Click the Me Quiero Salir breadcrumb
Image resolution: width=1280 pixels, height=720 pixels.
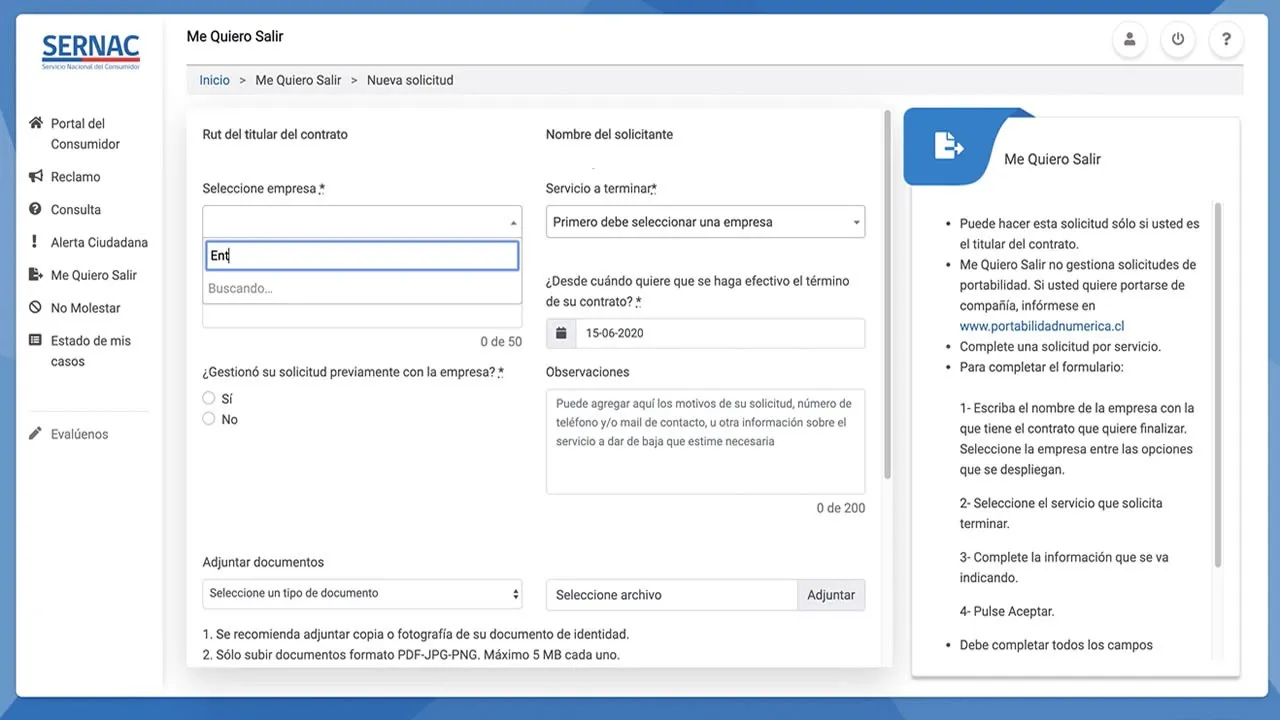coord(298,80)
